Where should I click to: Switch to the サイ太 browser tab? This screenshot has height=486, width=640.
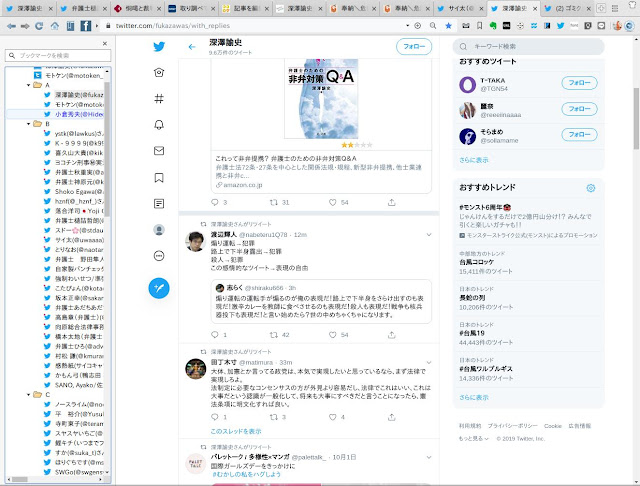pos(460,8)
